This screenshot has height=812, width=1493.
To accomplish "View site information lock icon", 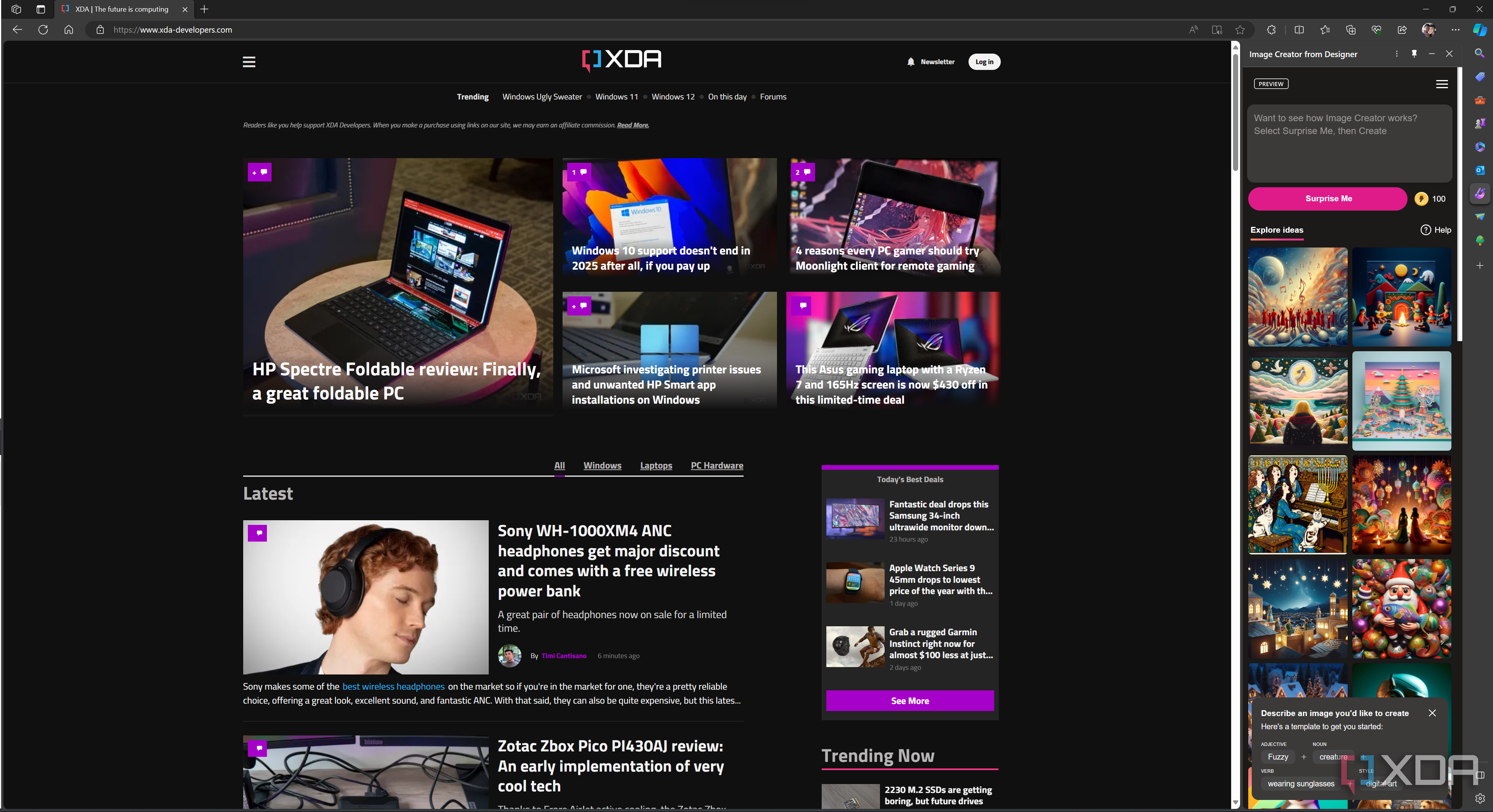I will [100, 30].
